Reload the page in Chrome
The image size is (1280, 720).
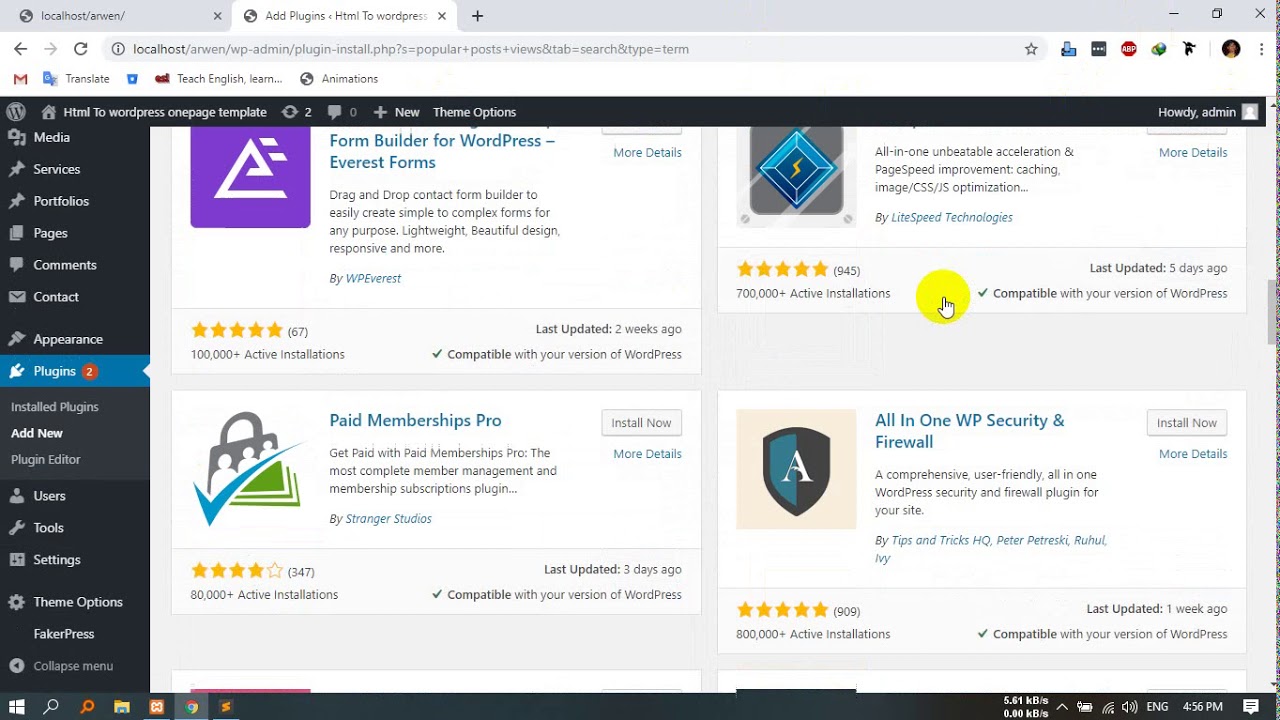pos(81,49)
